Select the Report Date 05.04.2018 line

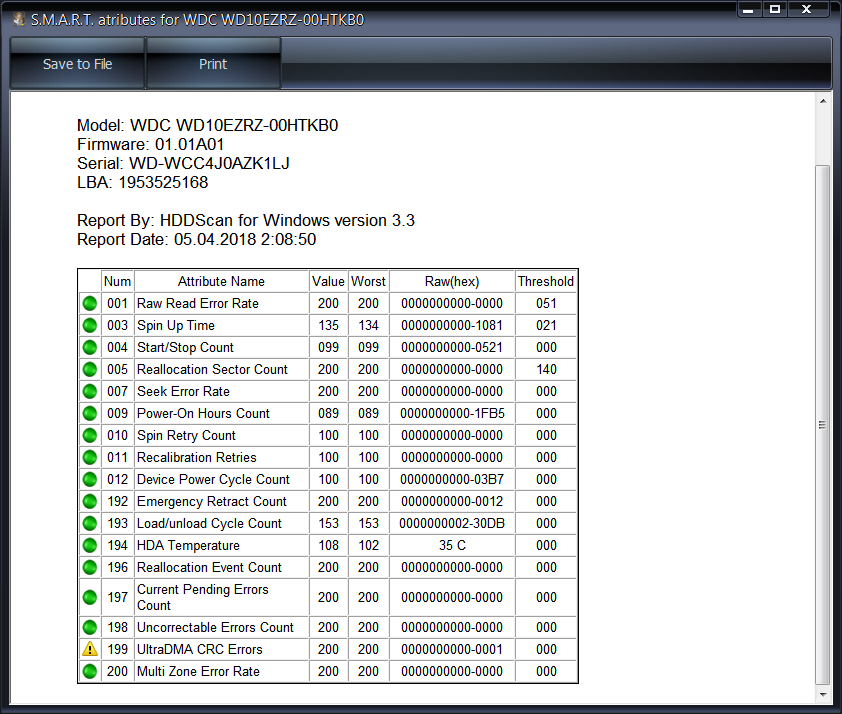pos(197,239)
